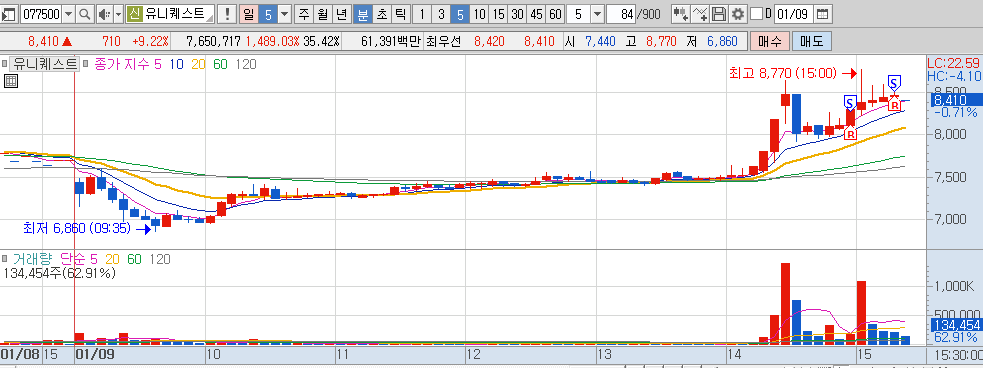
Task: Choose the 3 minute interval button
Action: click(x=441, y=14)
